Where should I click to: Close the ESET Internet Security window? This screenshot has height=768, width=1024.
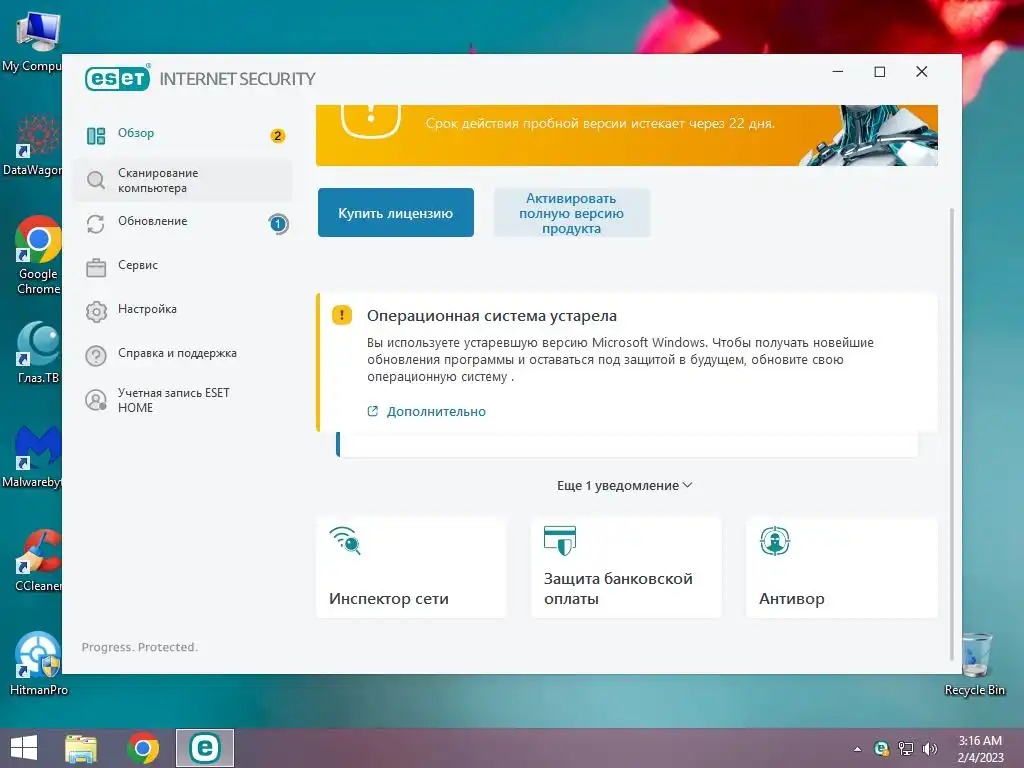coord(921,72)
